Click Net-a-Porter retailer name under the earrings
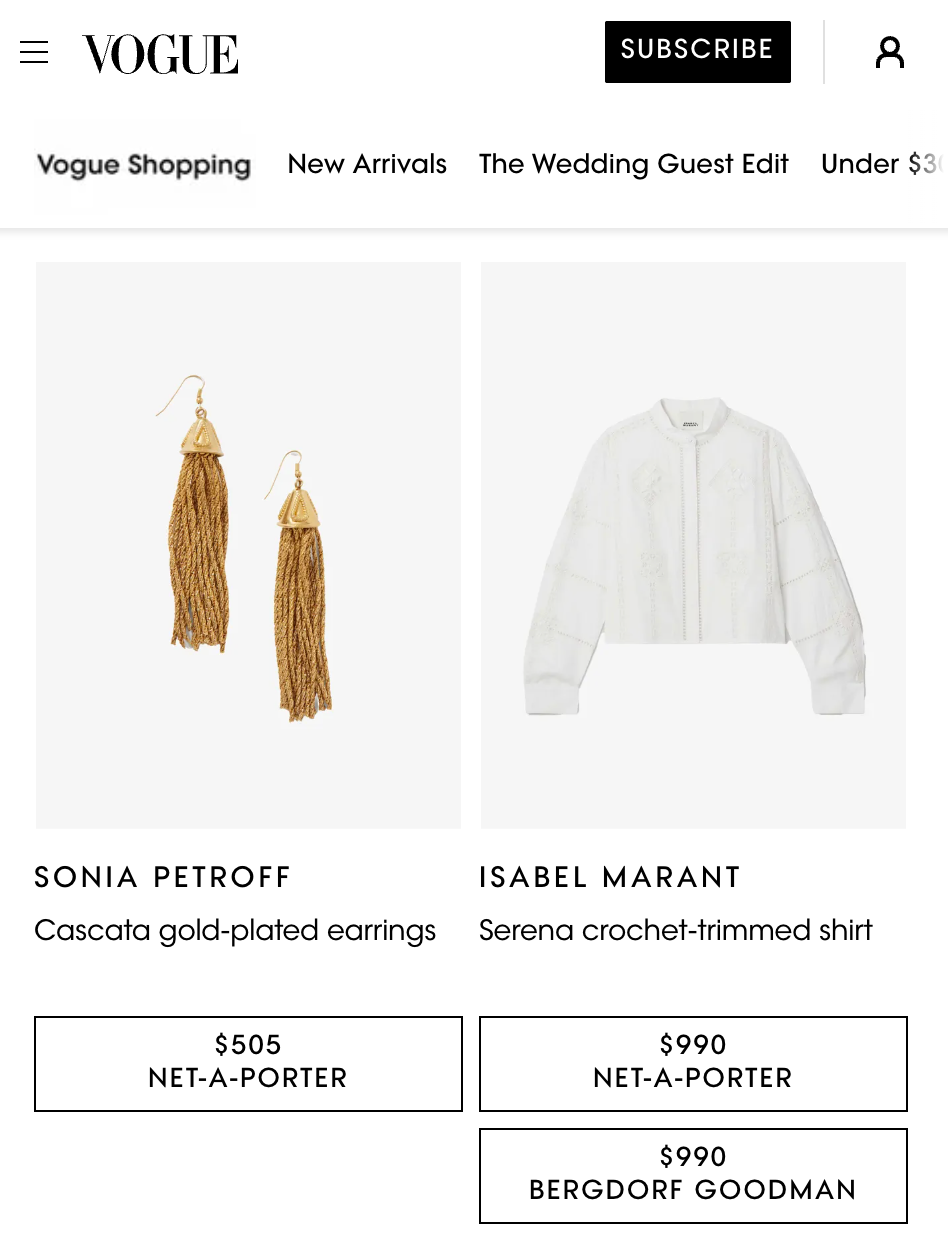Image resolution: width=948 pixels, height=1236 pixels. tap(248, 1078)
